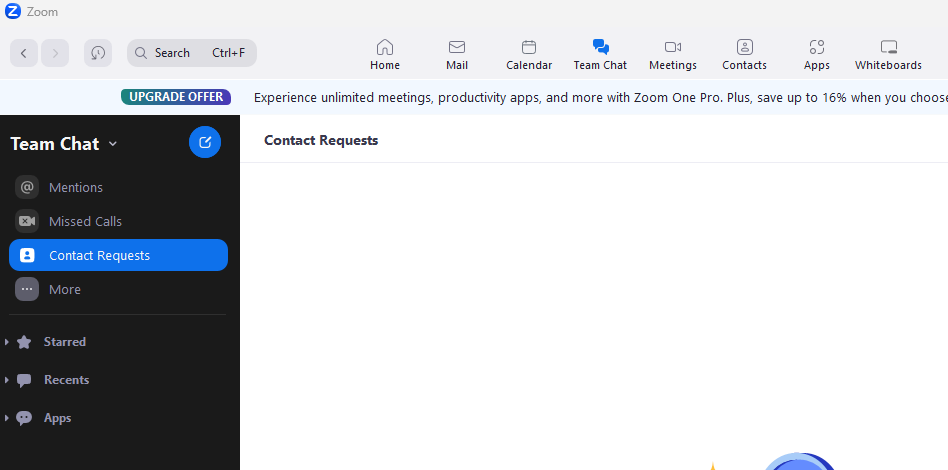Click the sidebar Apps bubble icon
The image size is (948, 470).
coord(24,419)
